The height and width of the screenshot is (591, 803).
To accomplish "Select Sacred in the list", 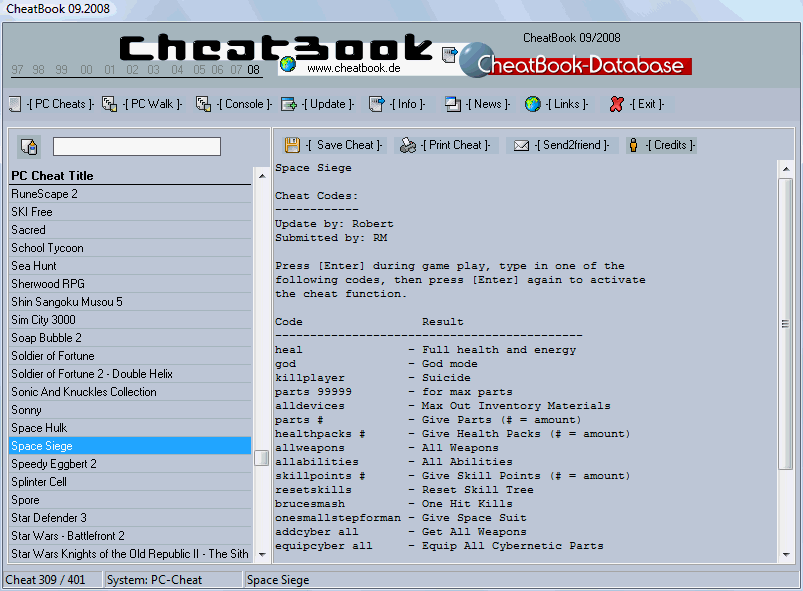I will pos(131,230).
